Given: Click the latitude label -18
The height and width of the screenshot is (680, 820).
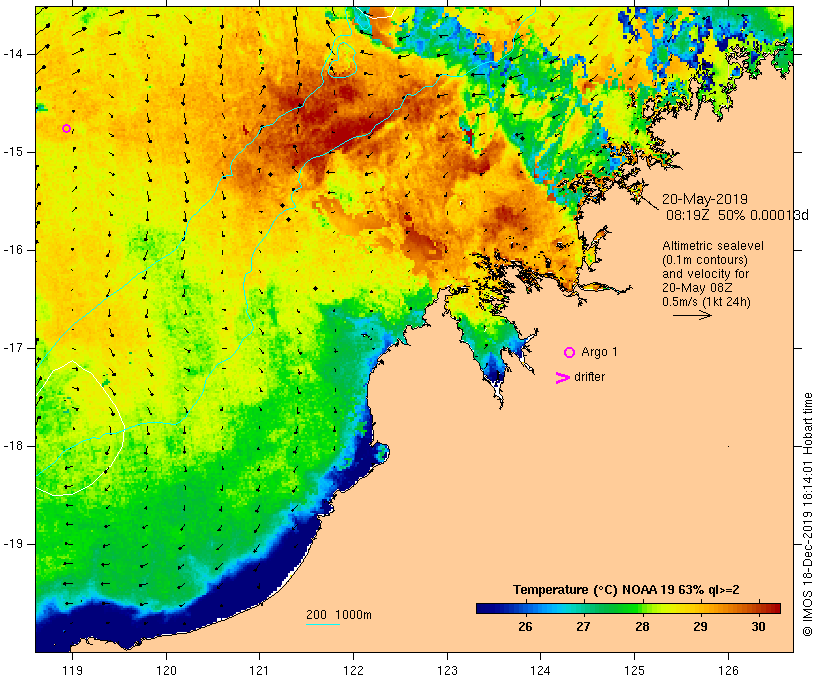Looking at the screenshot, I should [x=12, y=446].
